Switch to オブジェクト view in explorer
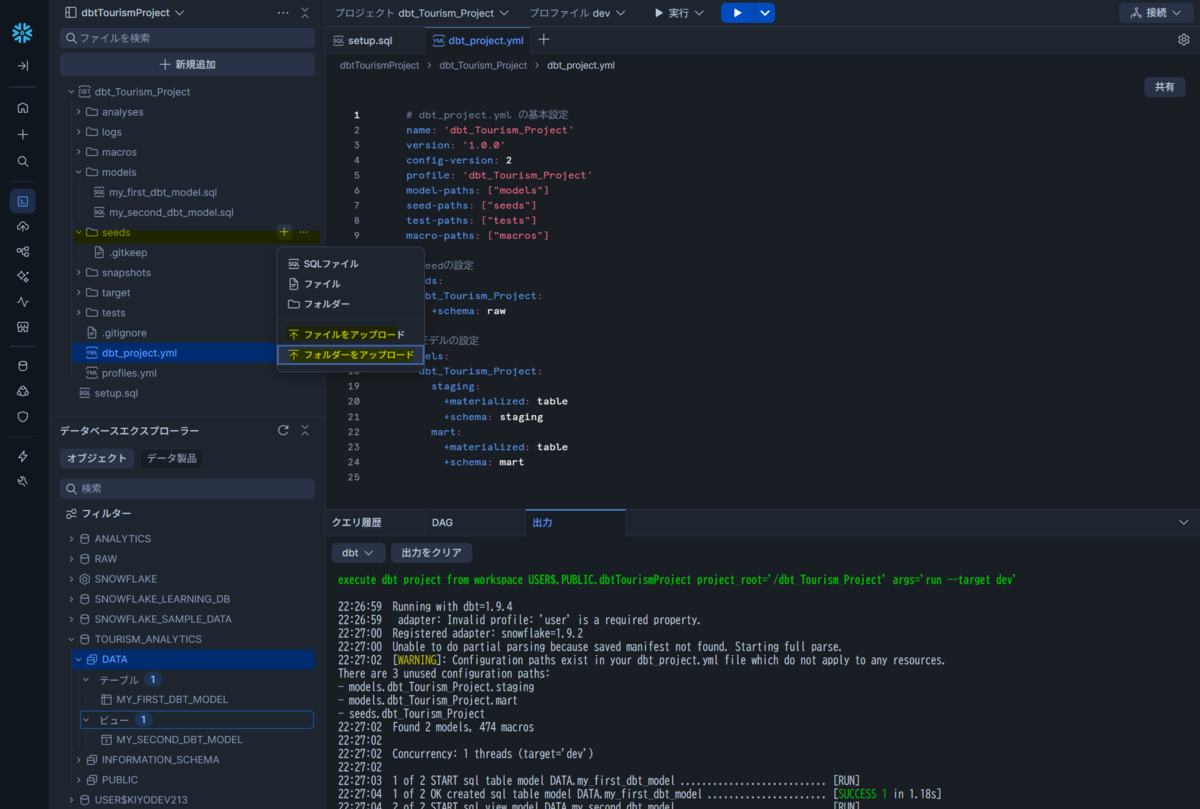The height and width of the screenshot is (809, 1200). pyautogui.click(x=97, y=458)
